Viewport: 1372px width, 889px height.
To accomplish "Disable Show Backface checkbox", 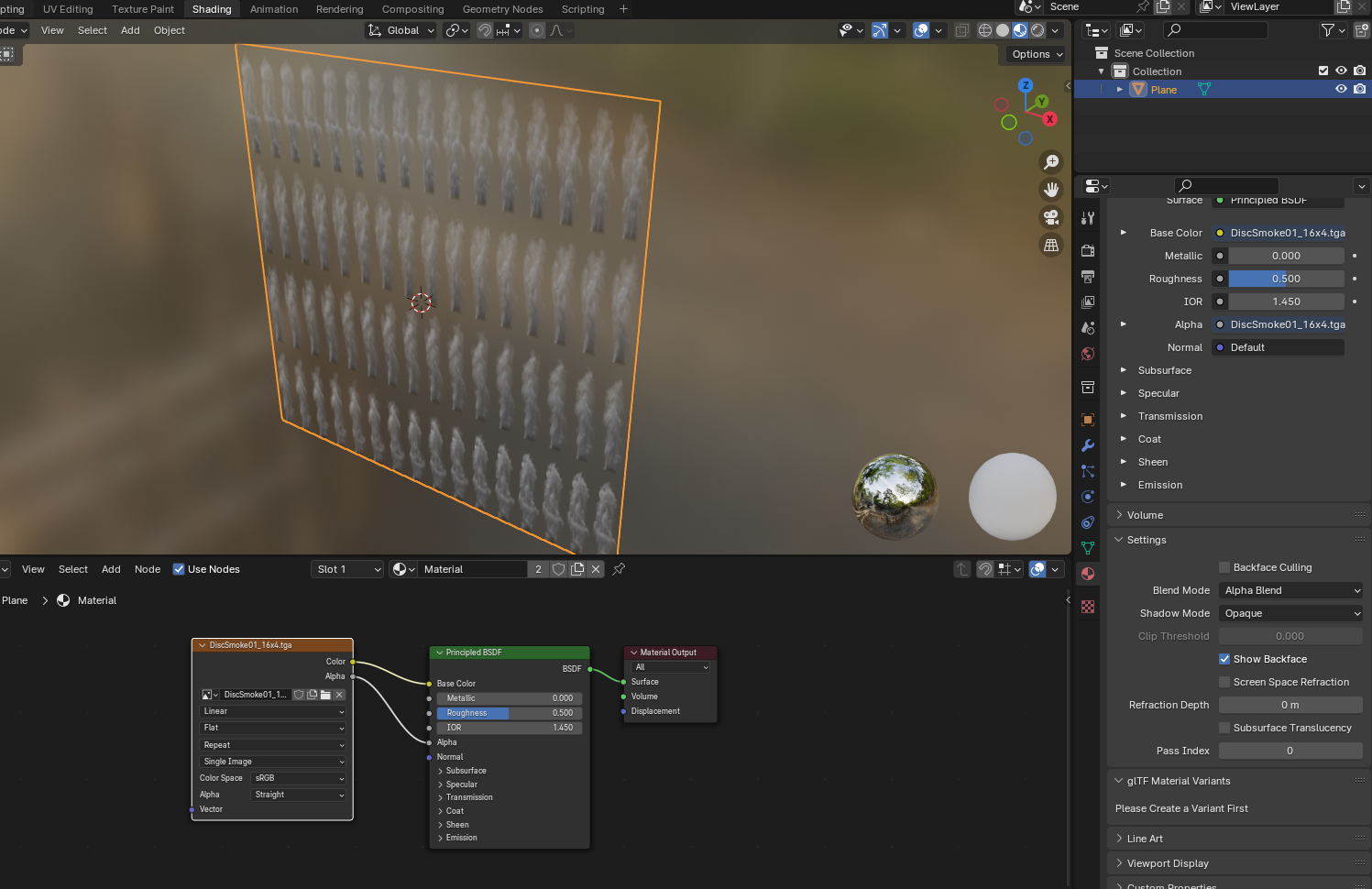I will pos(1224,659).
